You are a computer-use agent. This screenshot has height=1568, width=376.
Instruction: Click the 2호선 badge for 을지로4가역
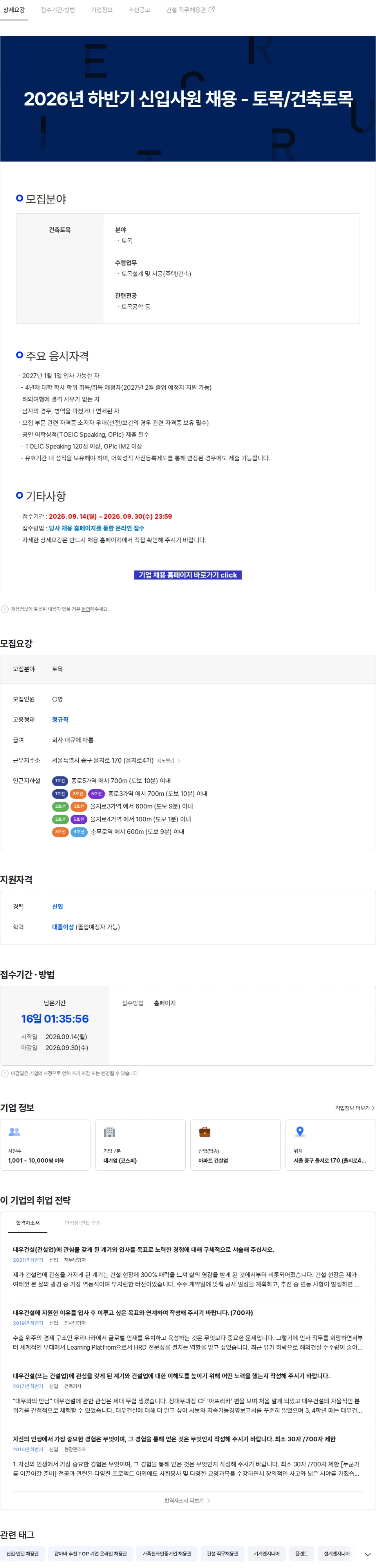60,819
